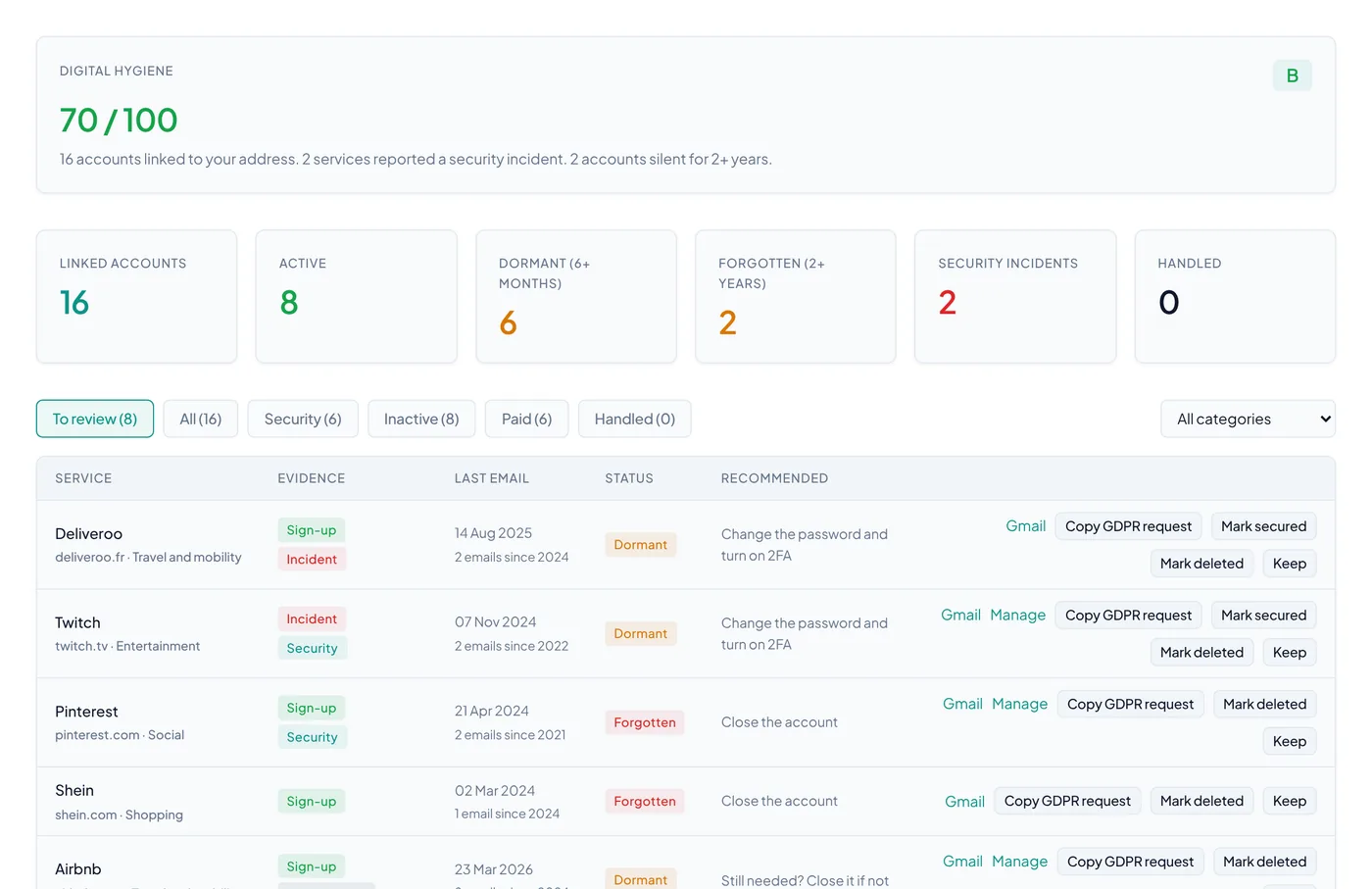Open Gmail link for Deliveroo
This screenshot has width=1372, height=889.
[1026, 526]
